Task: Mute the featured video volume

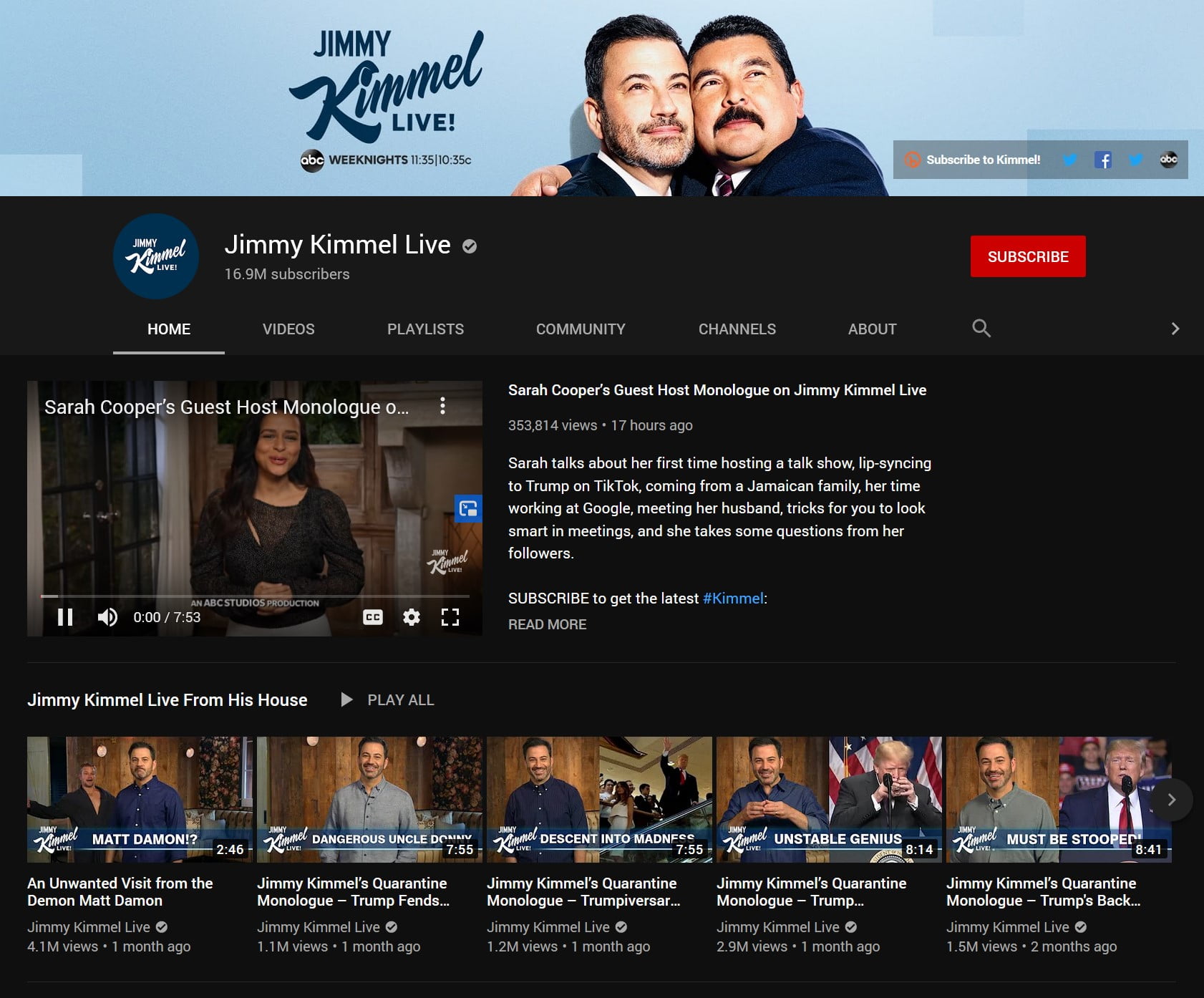Action: [107, 617]
